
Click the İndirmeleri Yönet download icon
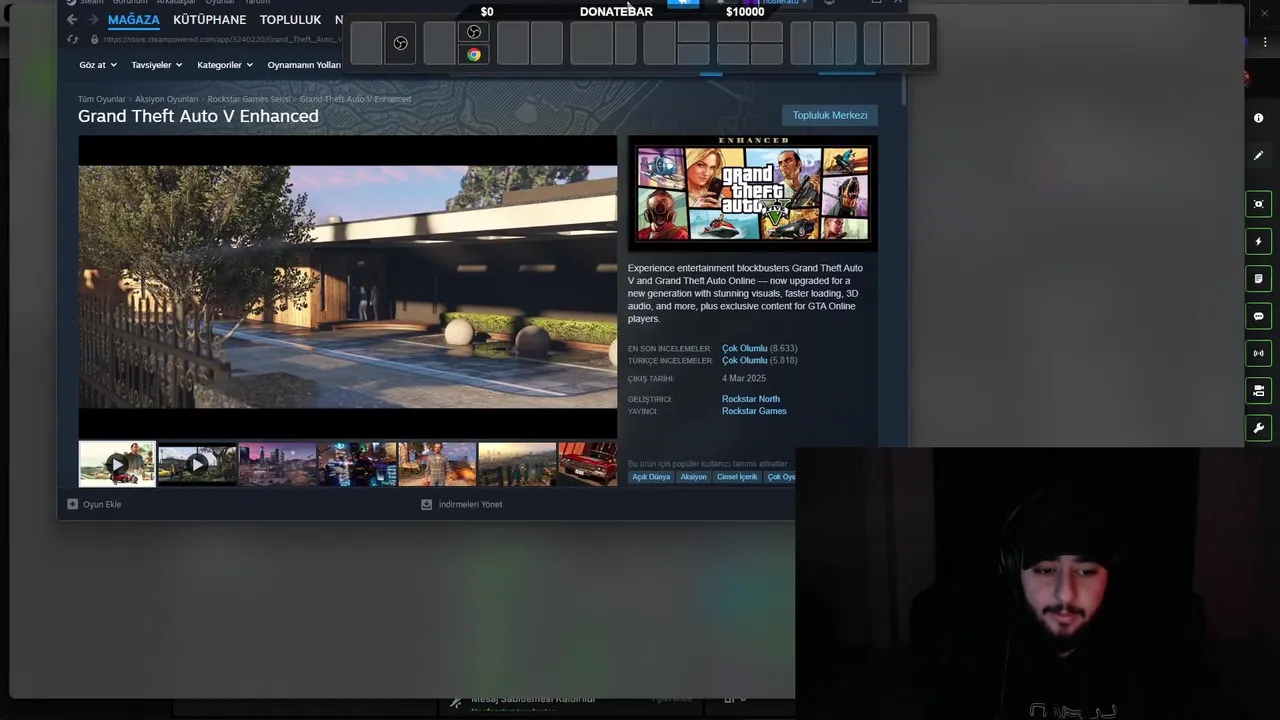click(426, 504)
